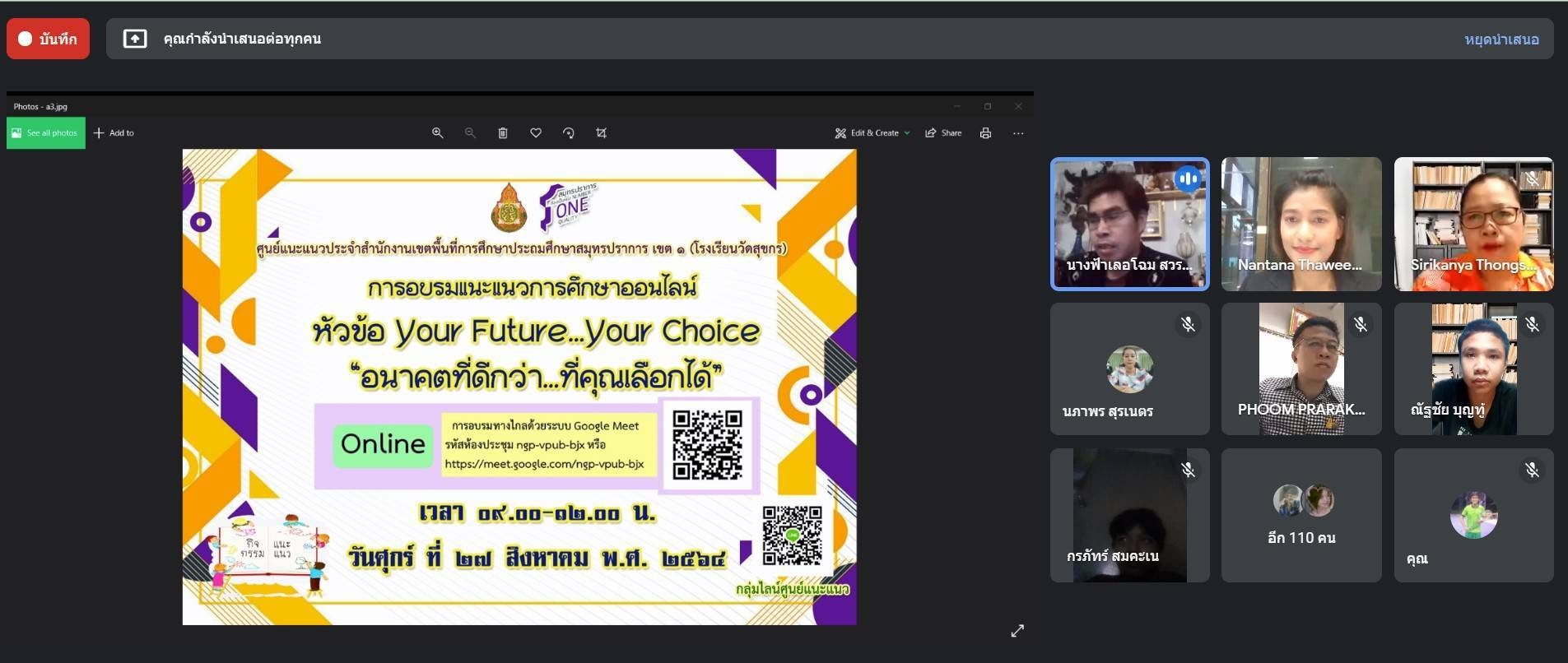Click the red บันทึก record button
The image size is (1568, 663).
pyautogui.click(x=48, y=39)
